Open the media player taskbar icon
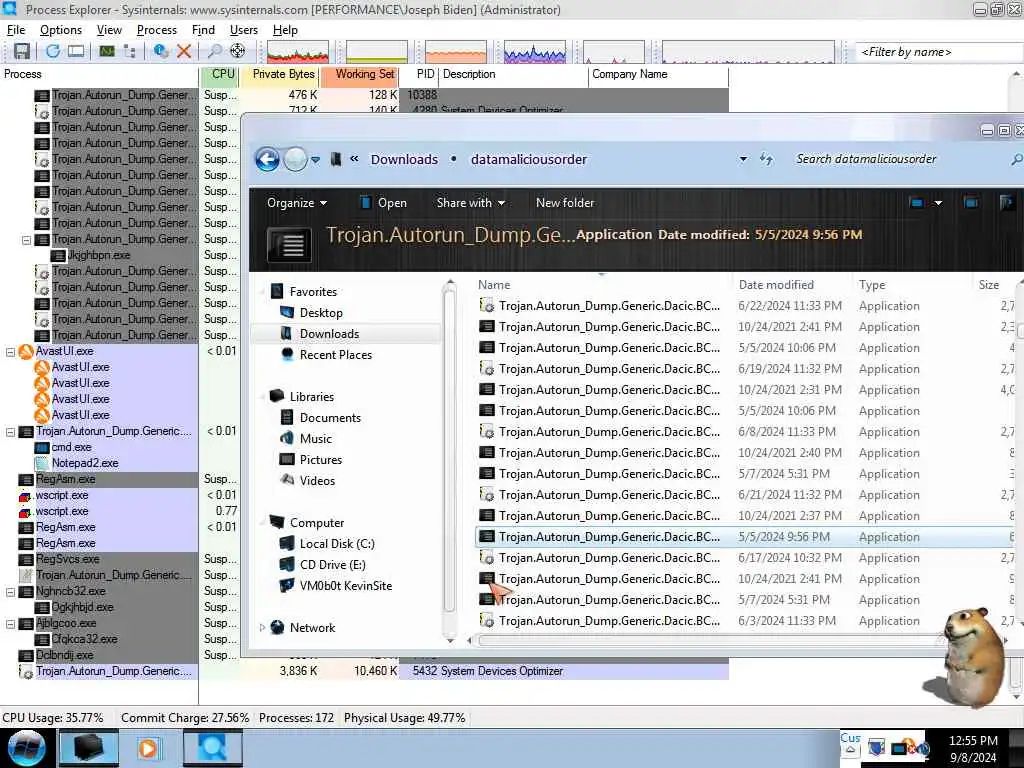 148,748
